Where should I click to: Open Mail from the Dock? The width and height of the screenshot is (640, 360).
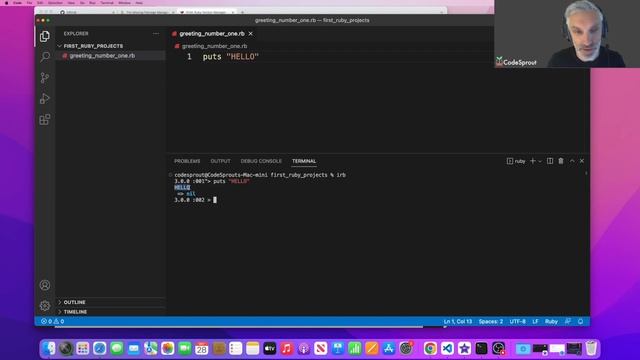133,349
